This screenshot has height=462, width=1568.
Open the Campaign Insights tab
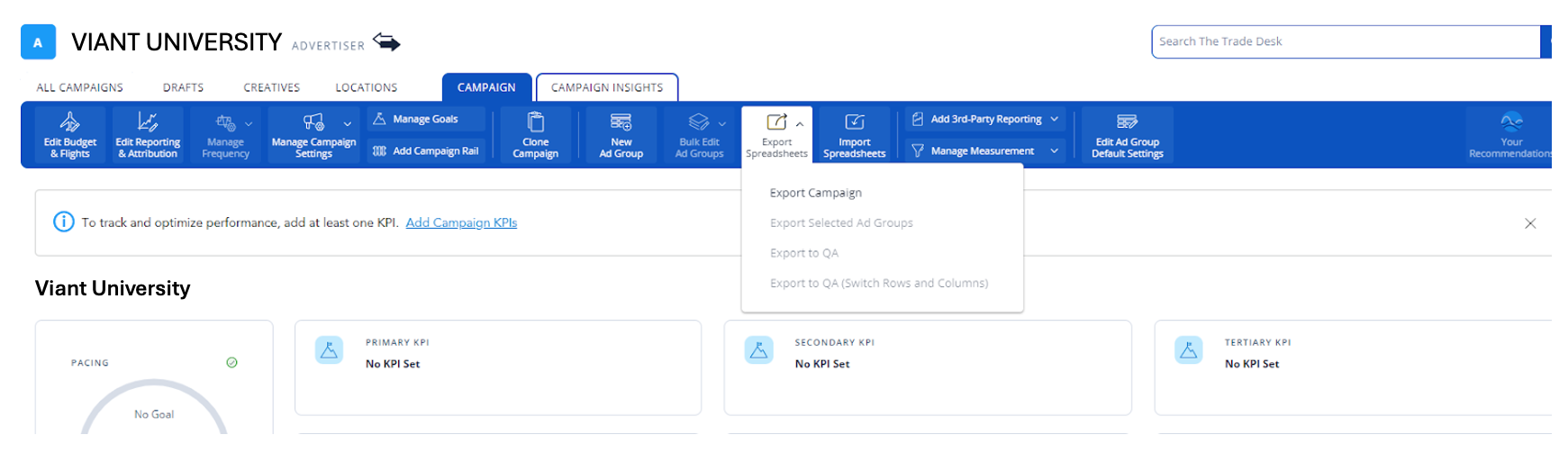607,87
